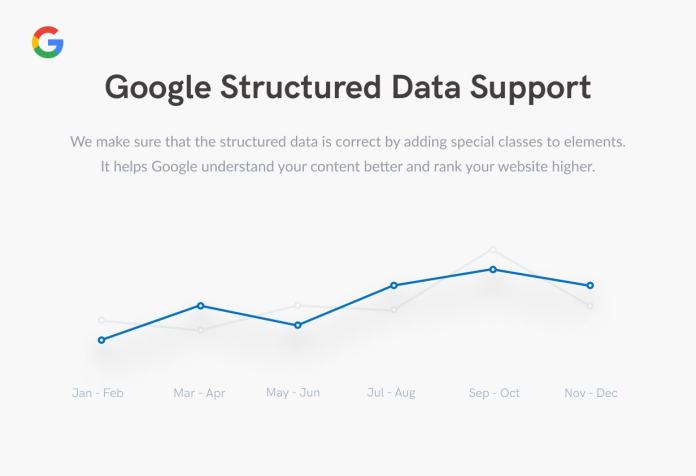Select the blue Jul - Aug data point

394,285
